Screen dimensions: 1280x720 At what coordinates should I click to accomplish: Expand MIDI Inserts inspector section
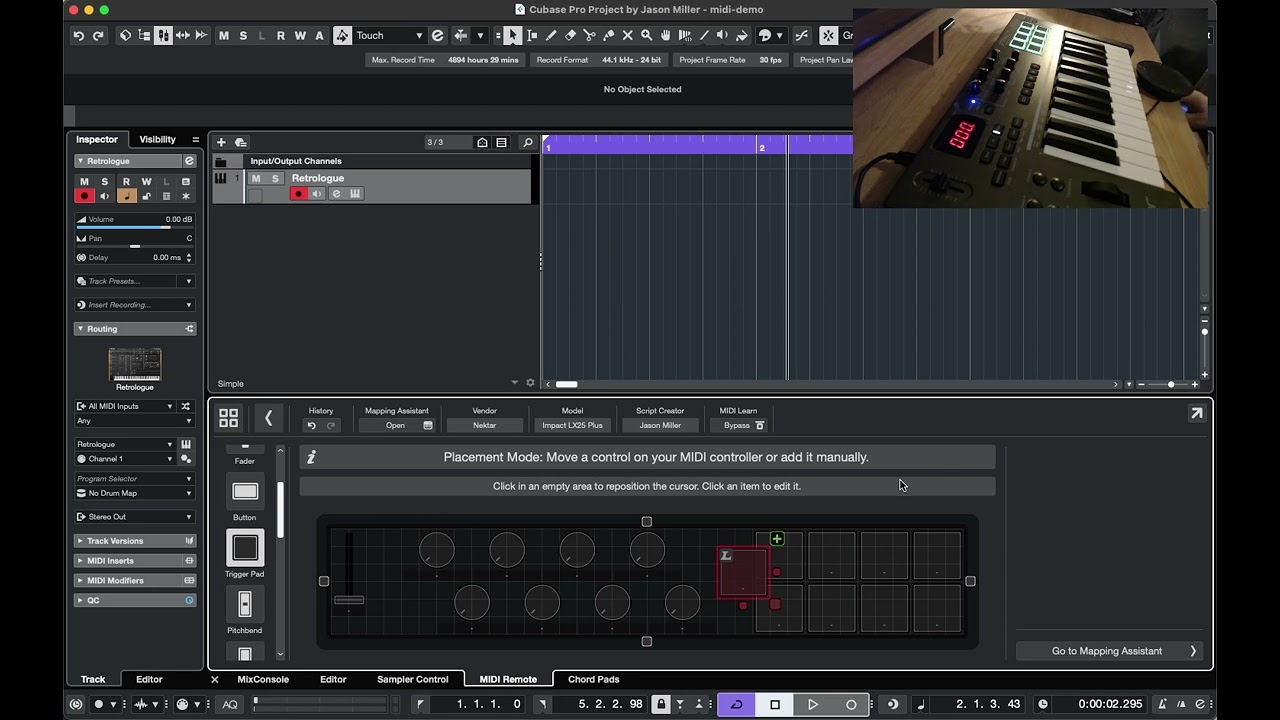click(x=81, y=561)
